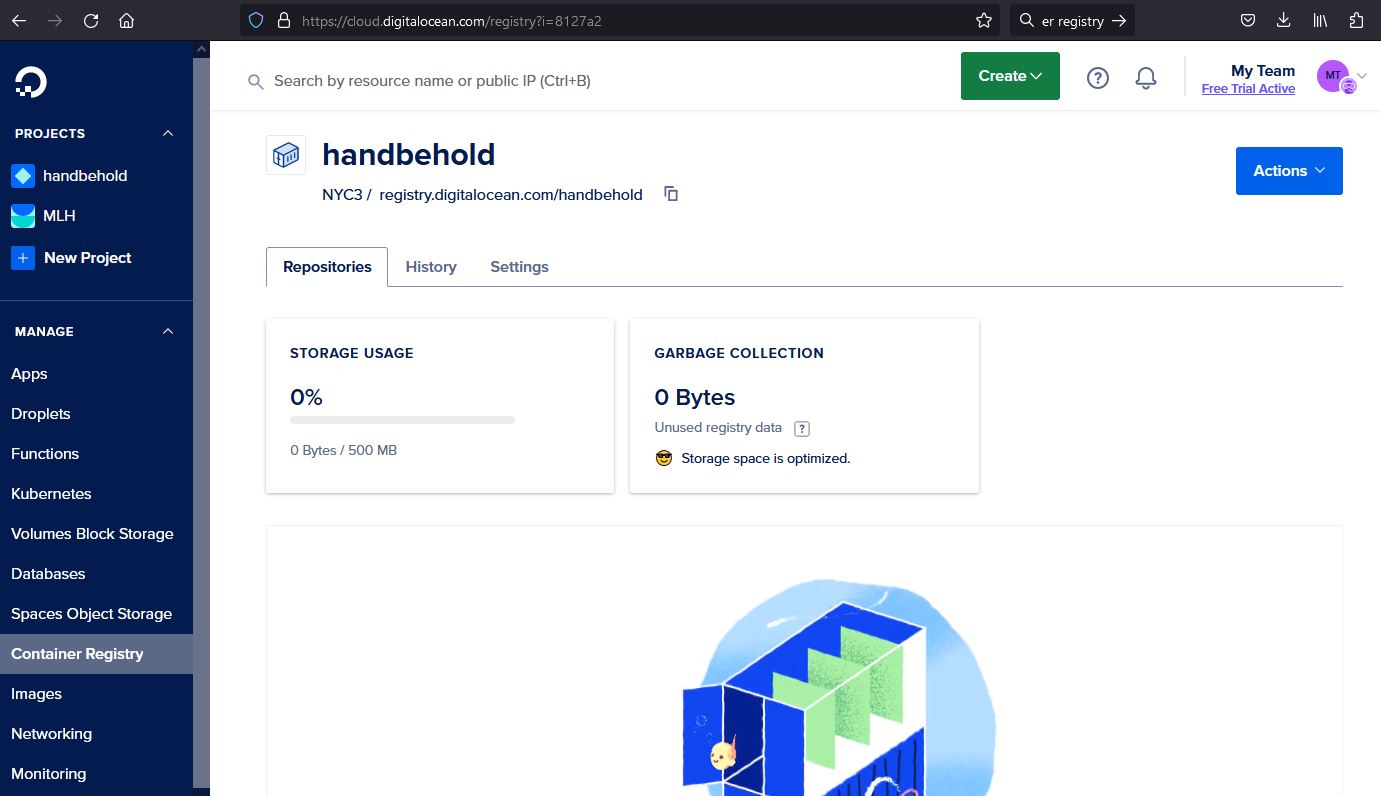Go to browser home icon

[x=126, y=20]
